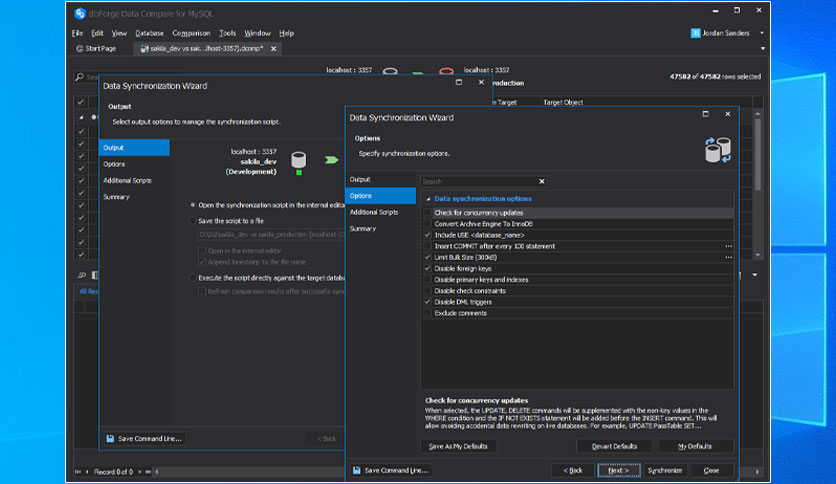Open the Window menu
Viewport: 836px width, 484px height.
(x=258, y=33)
